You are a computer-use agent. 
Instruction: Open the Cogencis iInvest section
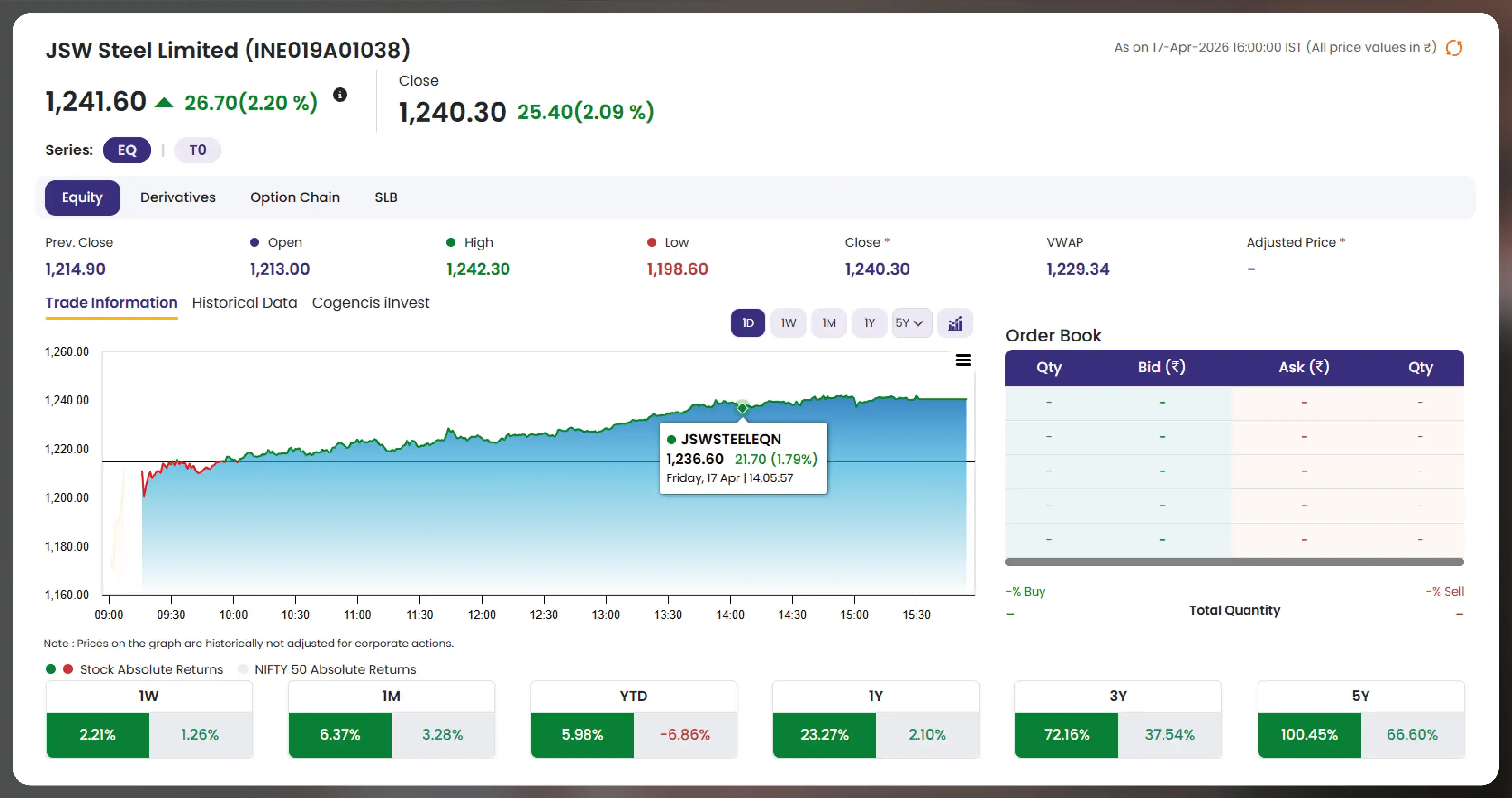pyautogui.click(x=371, y=303)
